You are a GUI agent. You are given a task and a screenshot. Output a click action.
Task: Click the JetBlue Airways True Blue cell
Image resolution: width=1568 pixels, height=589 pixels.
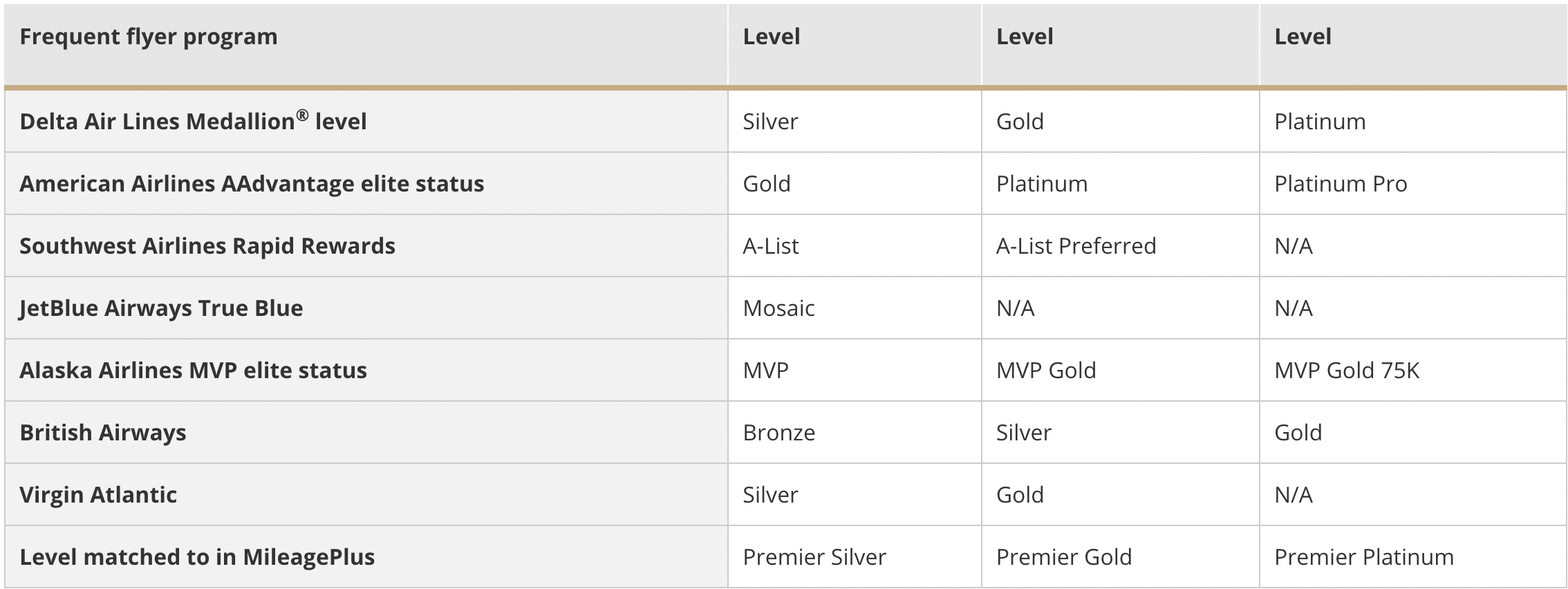366,308
